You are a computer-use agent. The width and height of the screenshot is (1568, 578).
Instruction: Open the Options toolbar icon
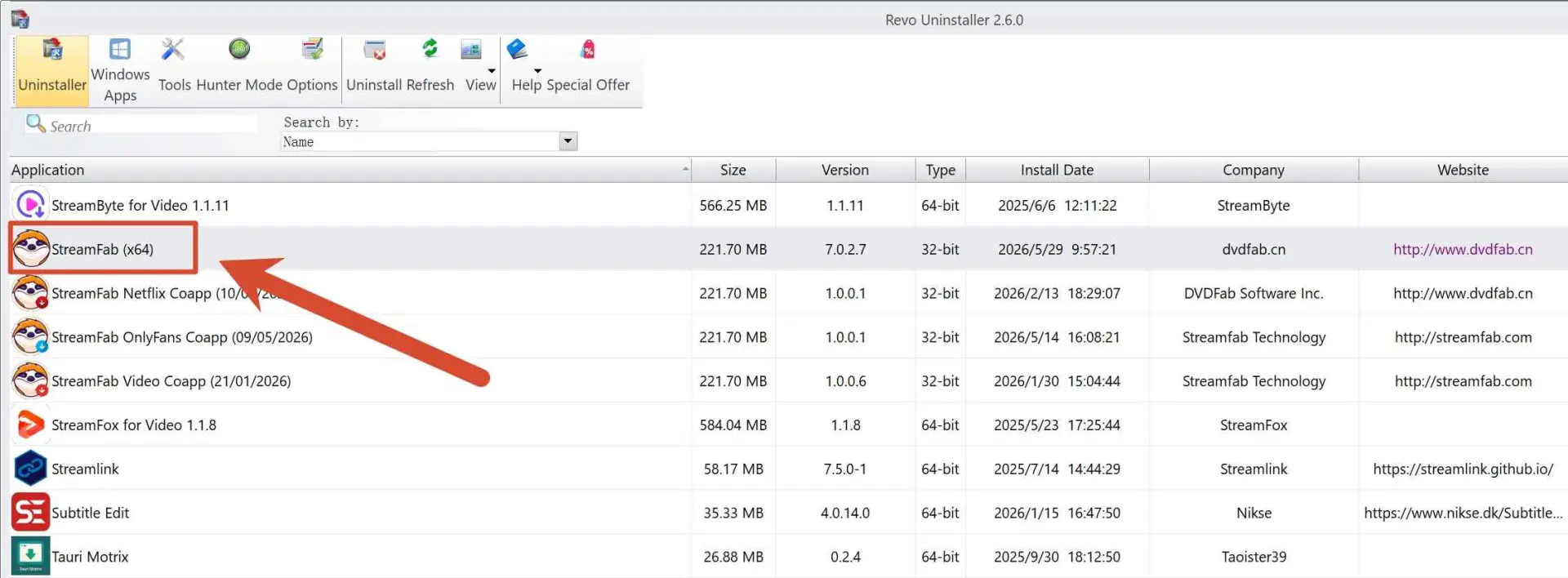pyautogui.click(x=312, y=50)
